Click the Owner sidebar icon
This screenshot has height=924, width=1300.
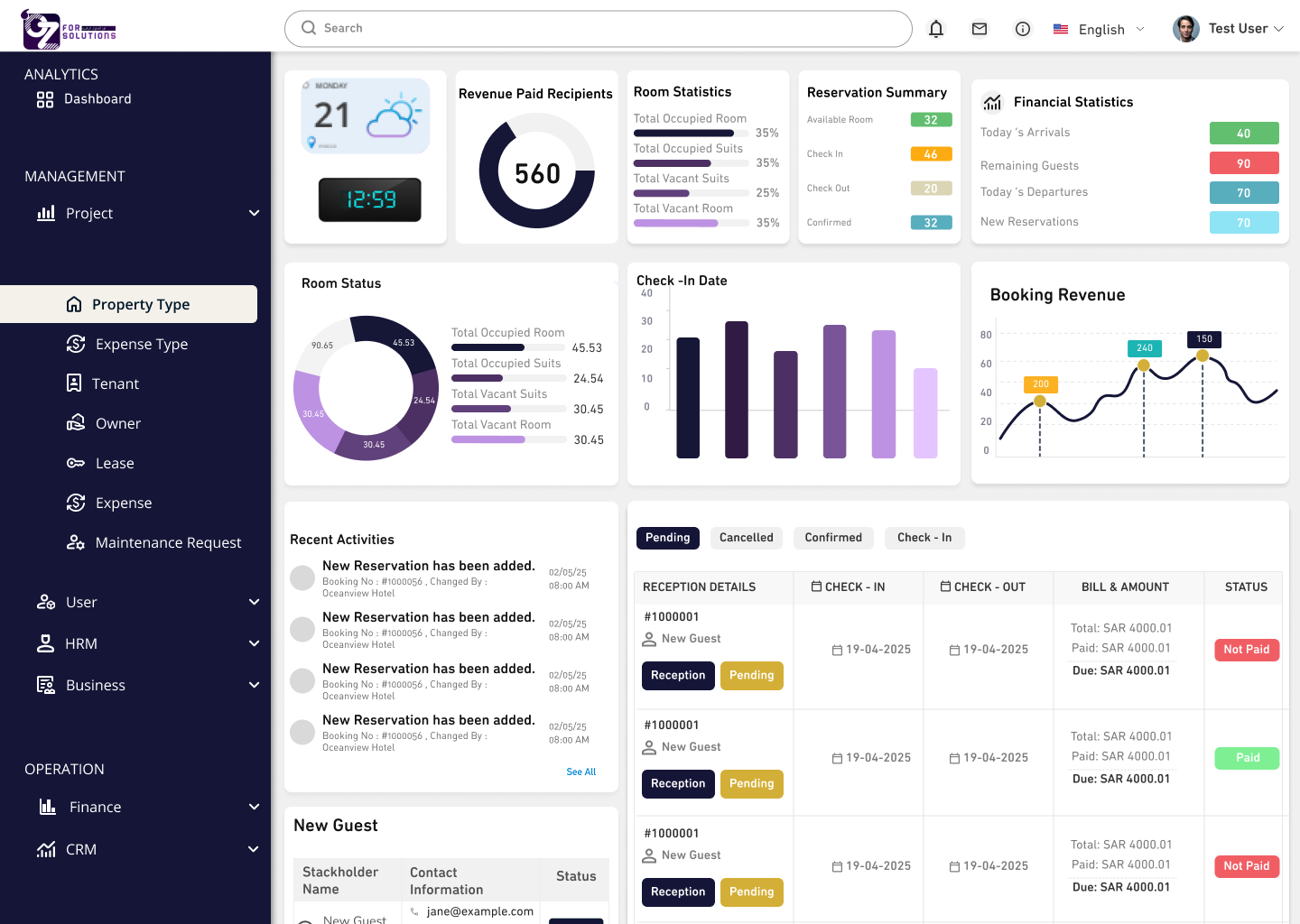pyautogui.click(x=76, y=423)
